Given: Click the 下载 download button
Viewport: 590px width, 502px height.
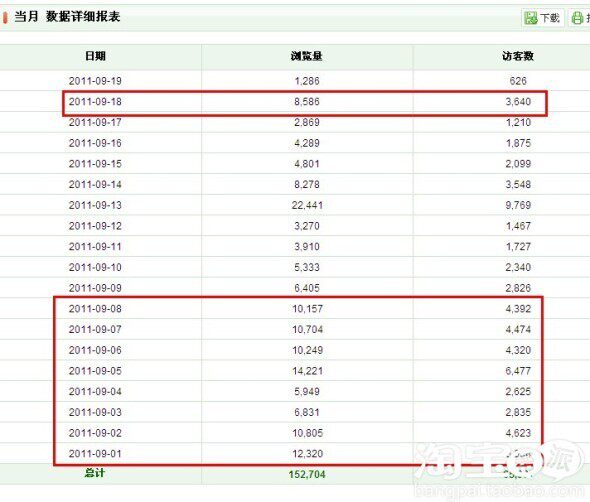Looking at the screenshot, I should pos(543,18).
